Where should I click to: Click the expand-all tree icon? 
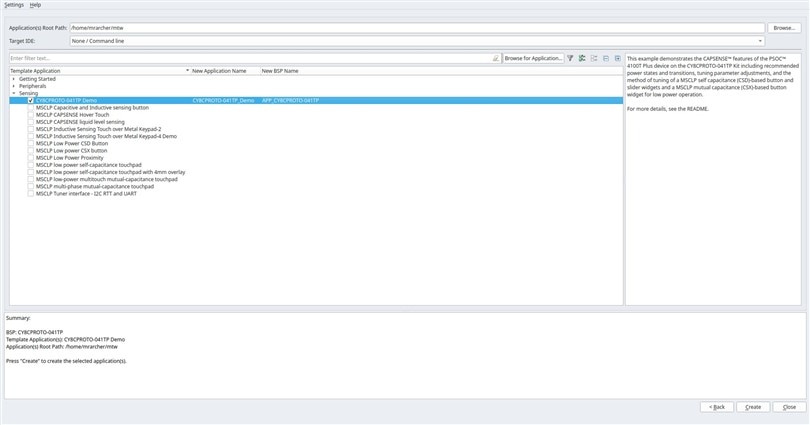click(x=618, y=58)
